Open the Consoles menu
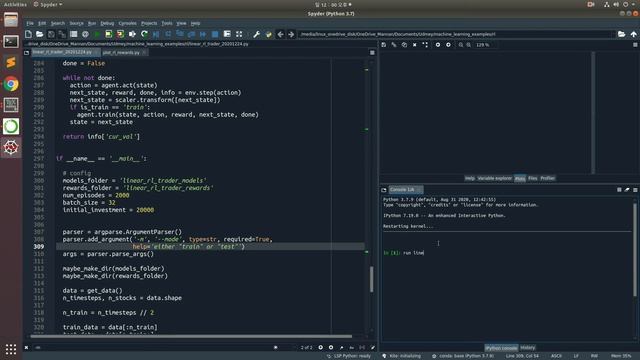Viewport: 640px width, 360px height. pos(127,23)
